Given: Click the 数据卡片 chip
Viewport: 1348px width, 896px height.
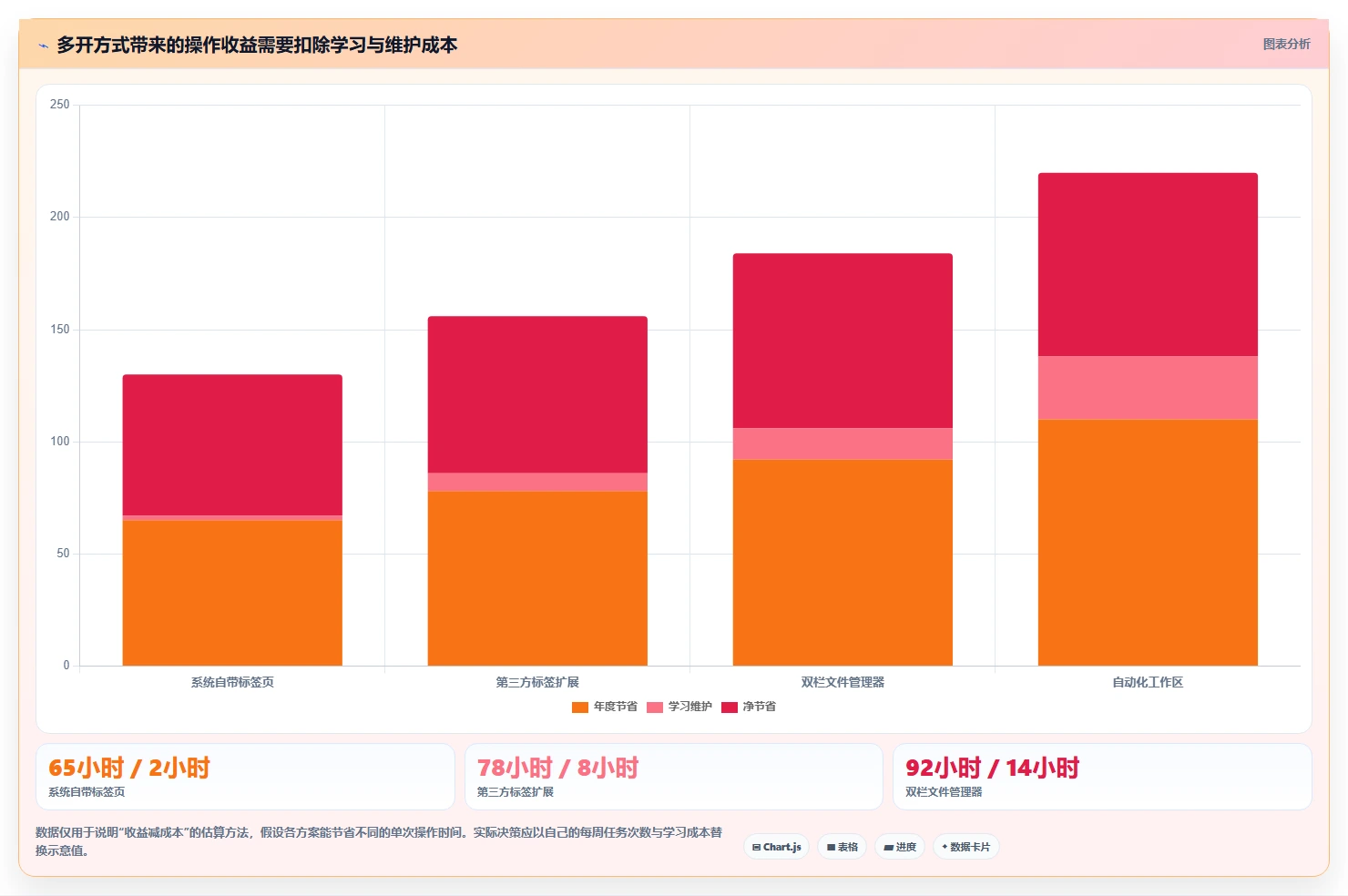Looking at the screenshot, I should [966, 847].
